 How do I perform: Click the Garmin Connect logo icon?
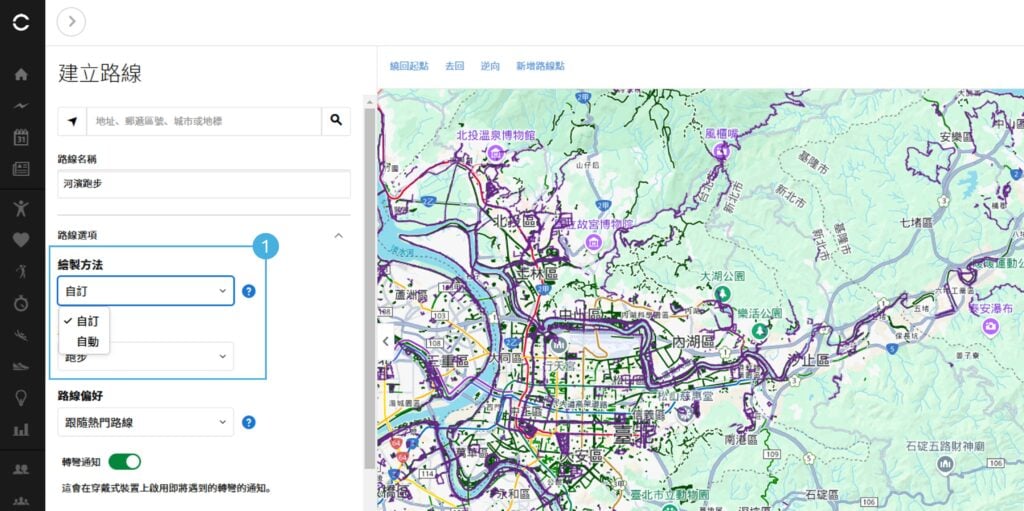point(21,23)
